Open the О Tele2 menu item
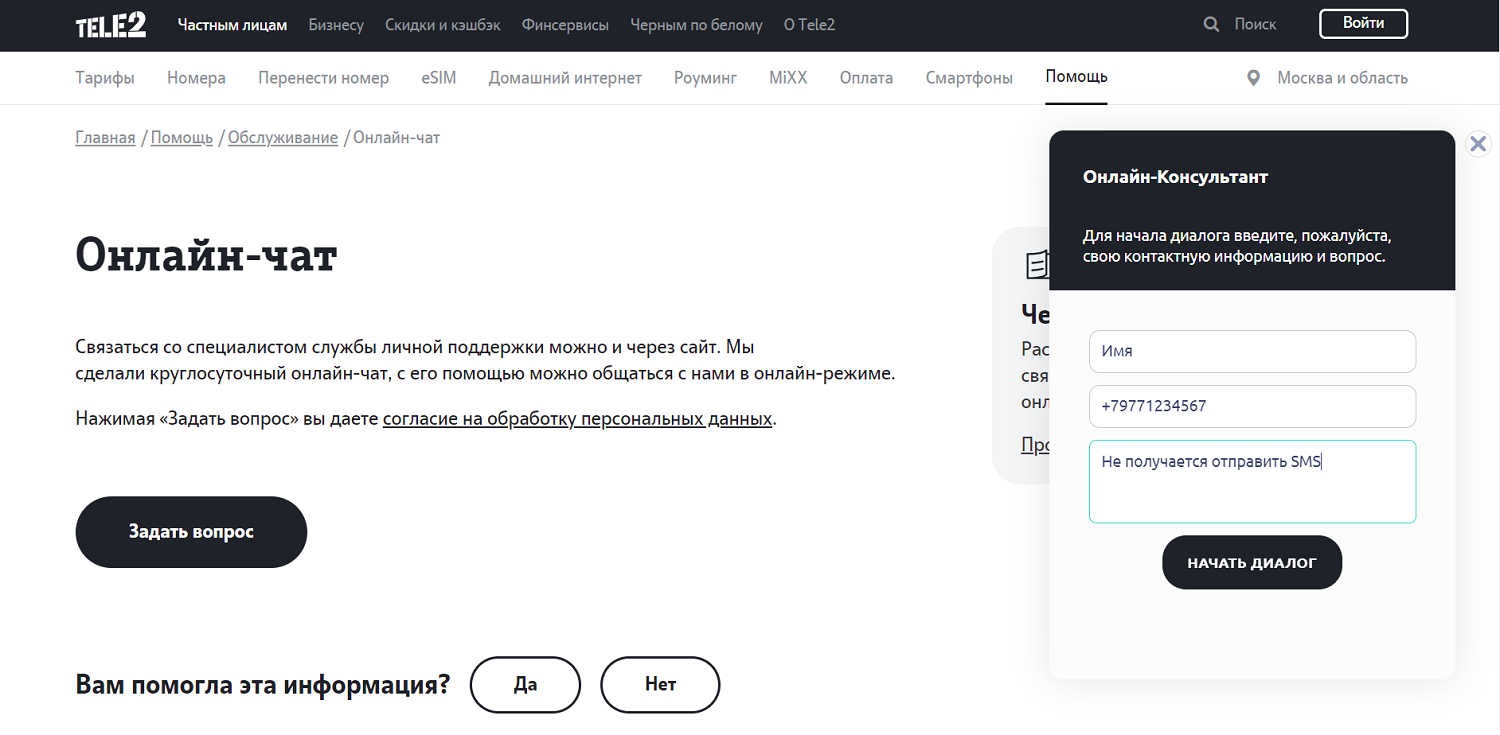The image size is (1500, 735). tap(809, 25)
